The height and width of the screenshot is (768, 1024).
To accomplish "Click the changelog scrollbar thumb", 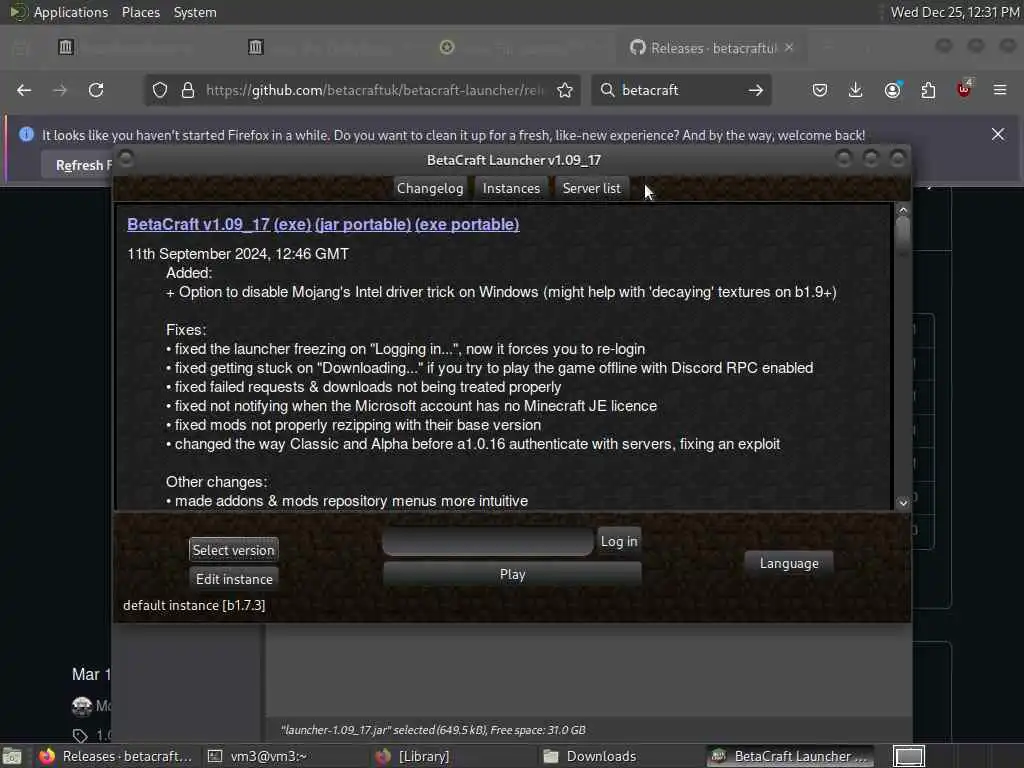I will 903,236.
